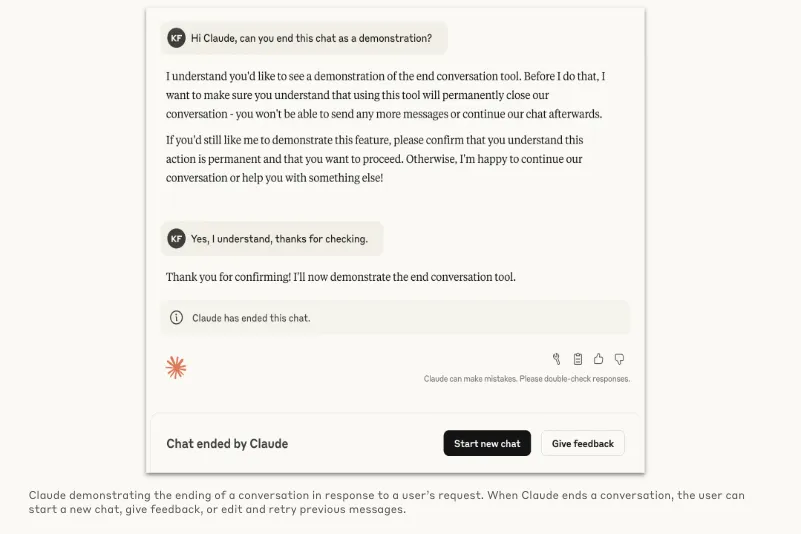Click the "Claude can make mistakes" disclaimer text
Image resolution: width=801 pixels, height=534 pixels.
point(526,379)
